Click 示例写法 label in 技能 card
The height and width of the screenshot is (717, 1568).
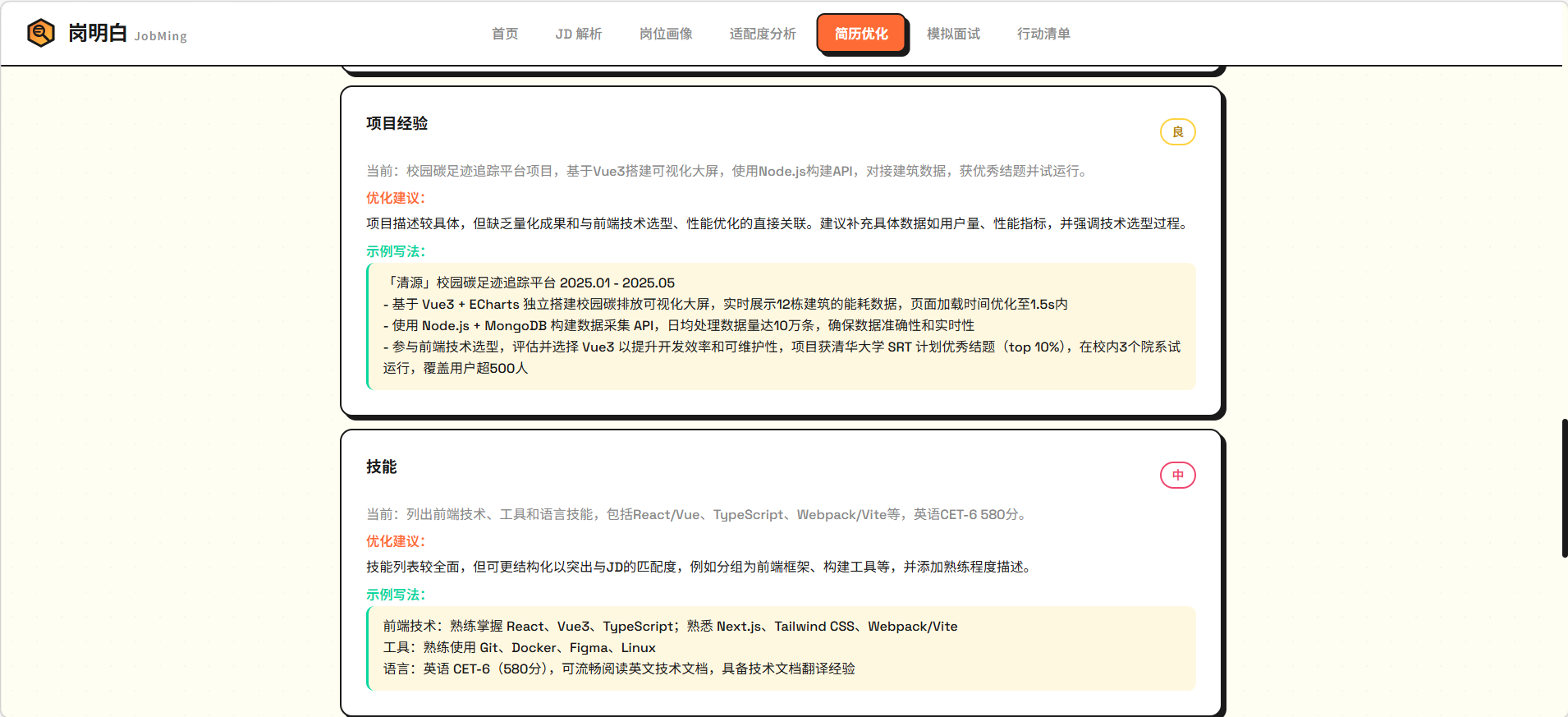(x=396, y=595)
